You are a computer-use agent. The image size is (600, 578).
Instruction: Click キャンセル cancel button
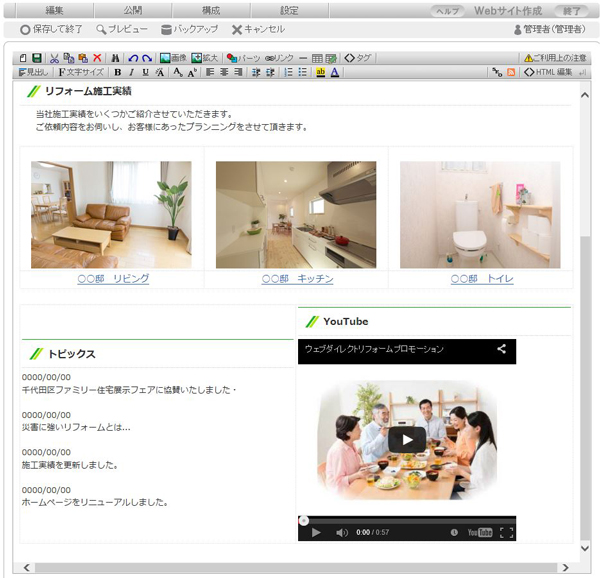(x=258, y=29)
